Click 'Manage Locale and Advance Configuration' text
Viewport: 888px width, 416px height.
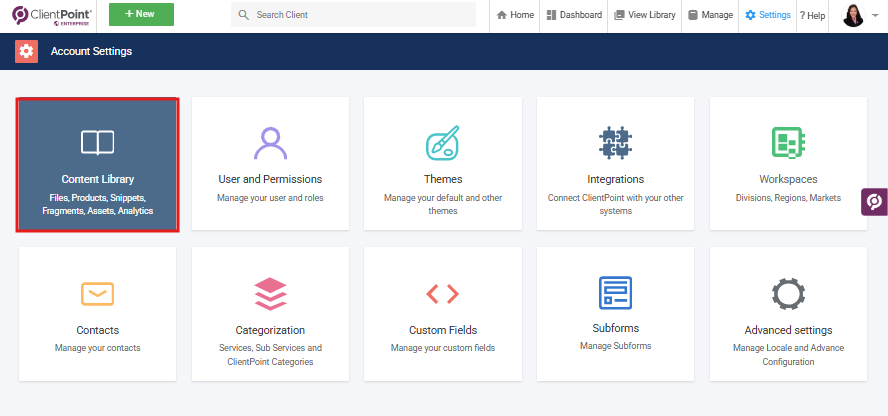click(x=788, y=354)
